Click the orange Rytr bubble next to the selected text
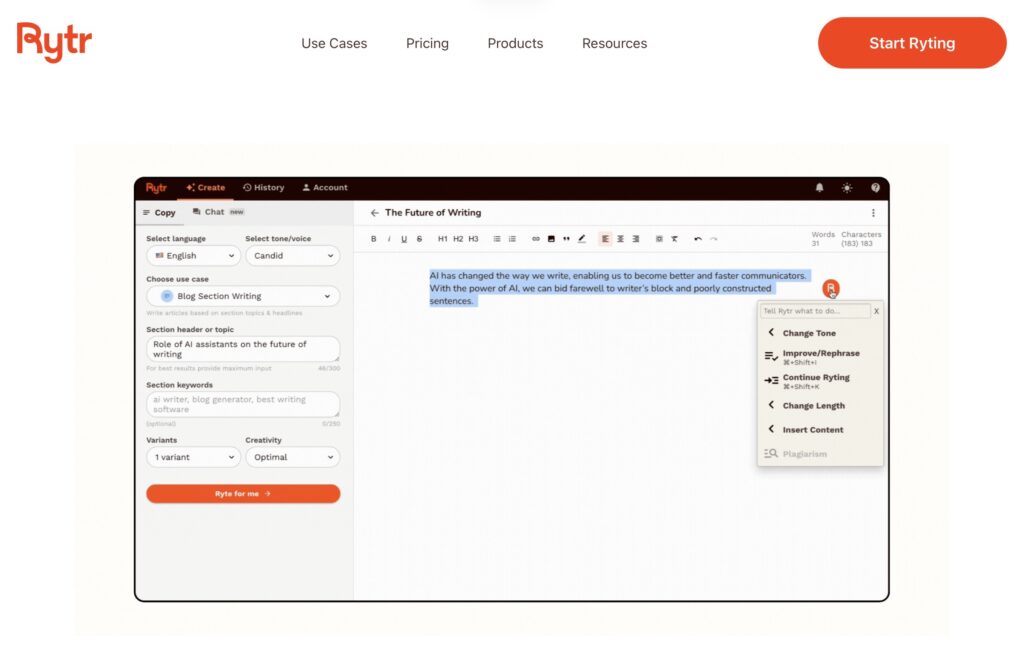Screen dimensions: 1024x666 831,288
